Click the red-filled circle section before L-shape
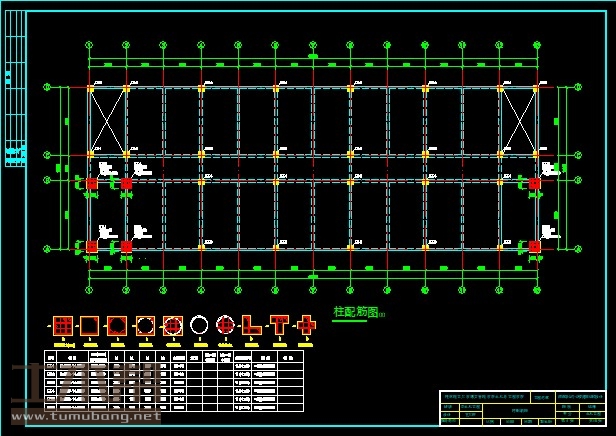616x436 pixels. click(x=225, y=325)
